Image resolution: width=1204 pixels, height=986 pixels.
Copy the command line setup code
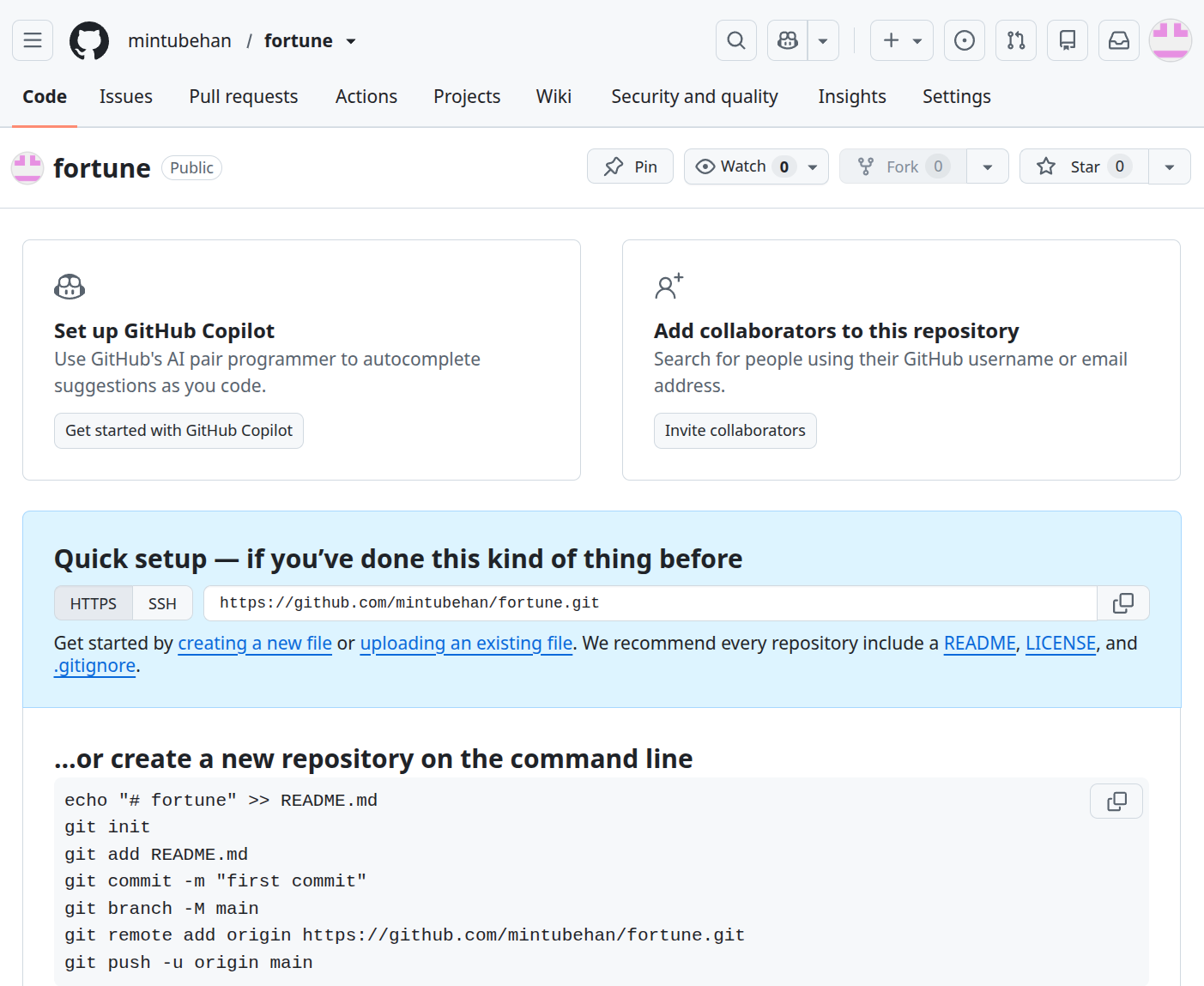(1116, 801)
